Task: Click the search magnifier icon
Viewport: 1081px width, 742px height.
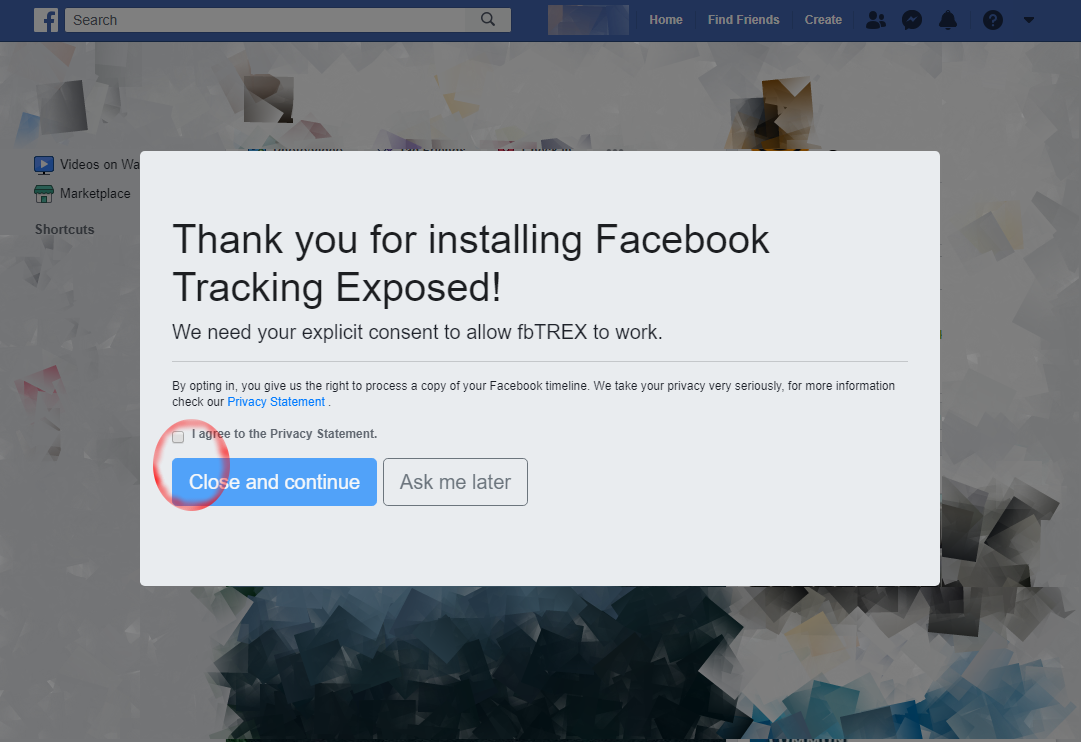Action: pyautogui.click(x=488, y=19)
